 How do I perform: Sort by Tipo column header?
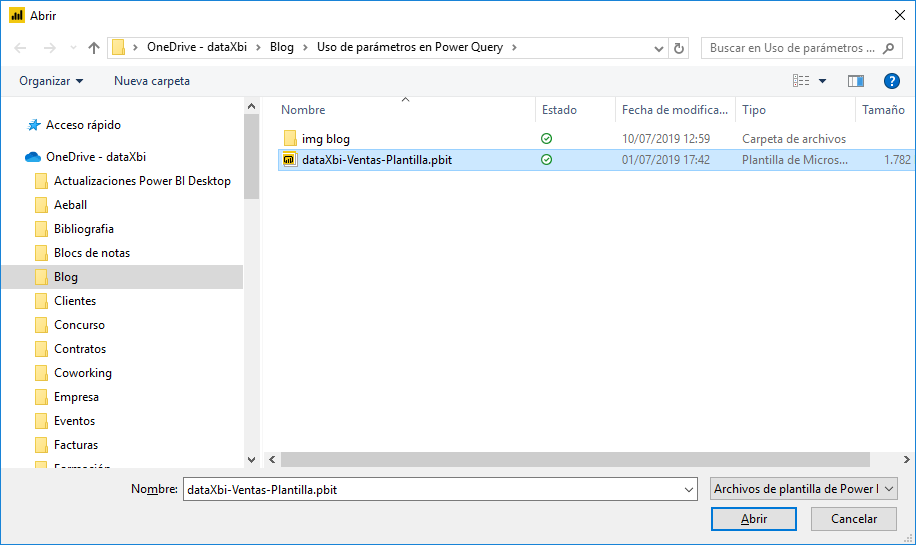click(x=754, y=110)
